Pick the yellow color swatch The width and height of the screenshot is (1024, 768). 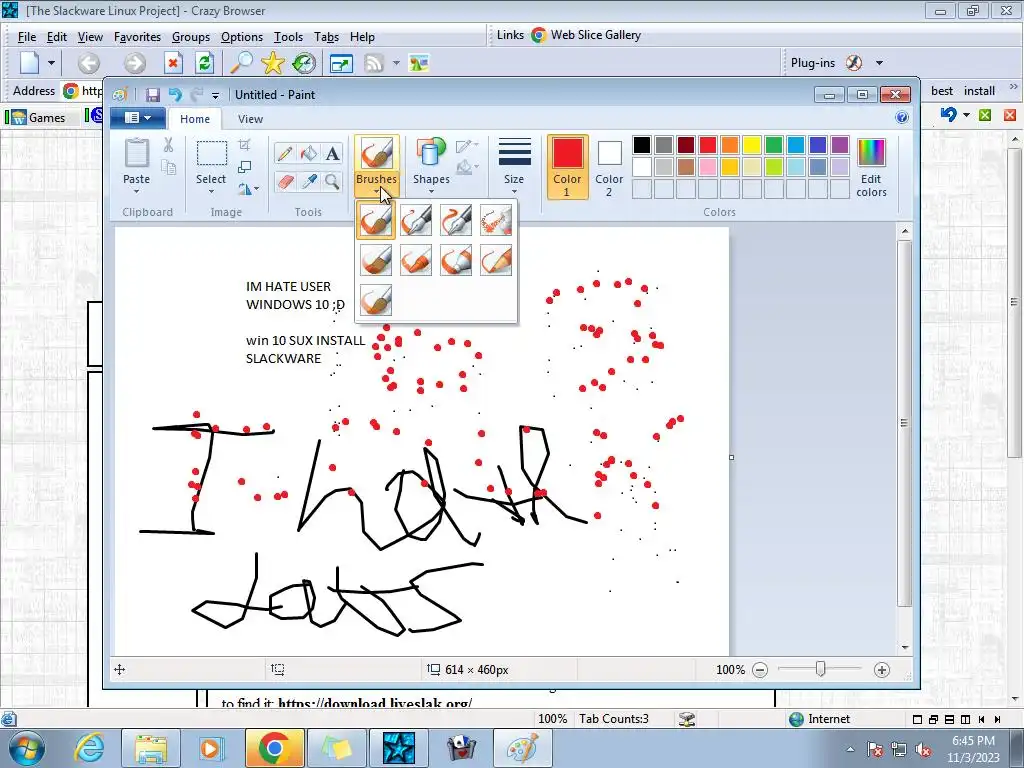click(x=752, y=144)
